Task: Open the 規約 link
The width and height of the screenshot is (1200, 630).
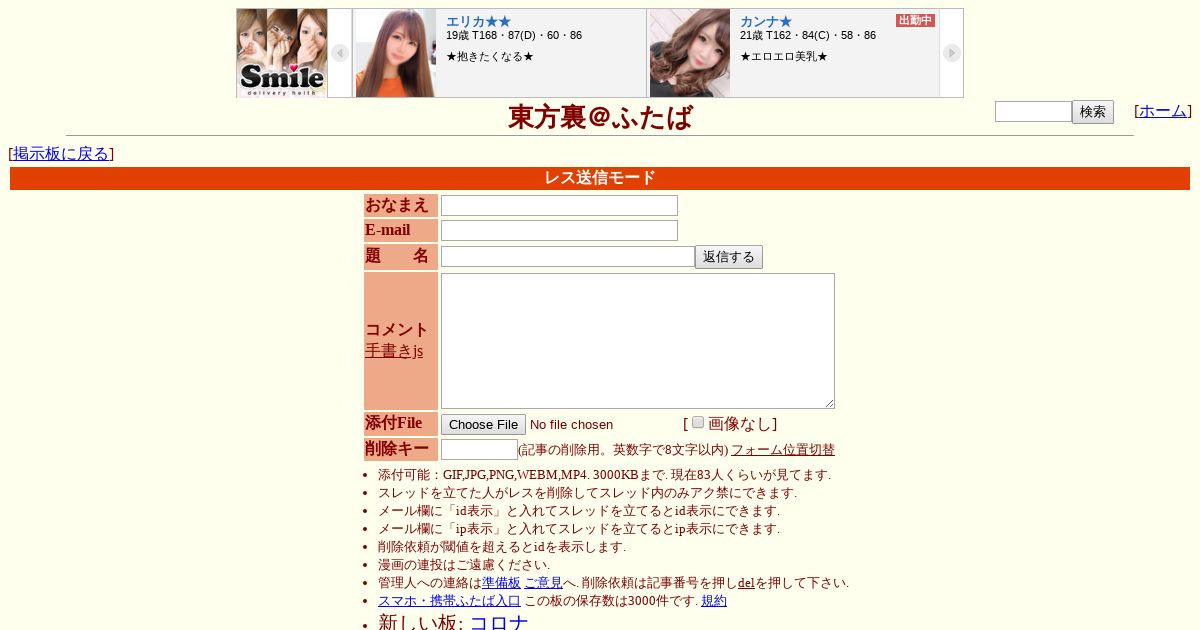Action: 714,601
